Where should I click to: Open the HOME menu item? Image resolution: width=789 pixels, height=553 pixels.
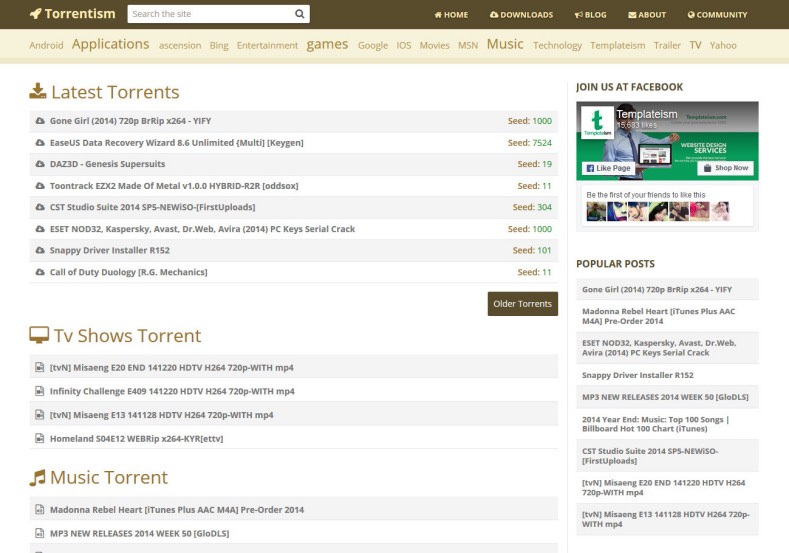pyautogui.click(x=451, y=15)
